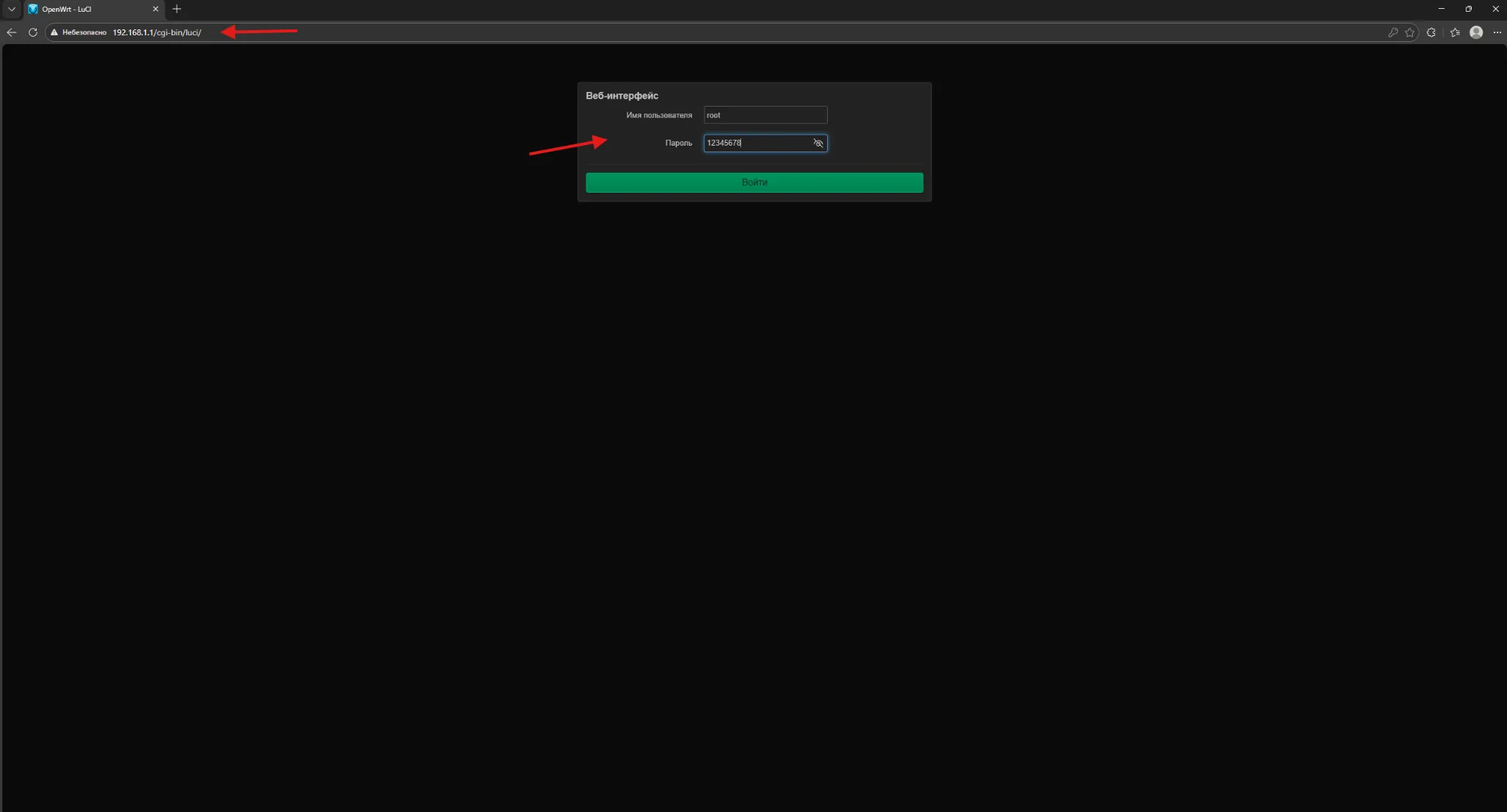Screen dimensions: 1507x812
Task: Restore down the browser window
Action: 1468,9
